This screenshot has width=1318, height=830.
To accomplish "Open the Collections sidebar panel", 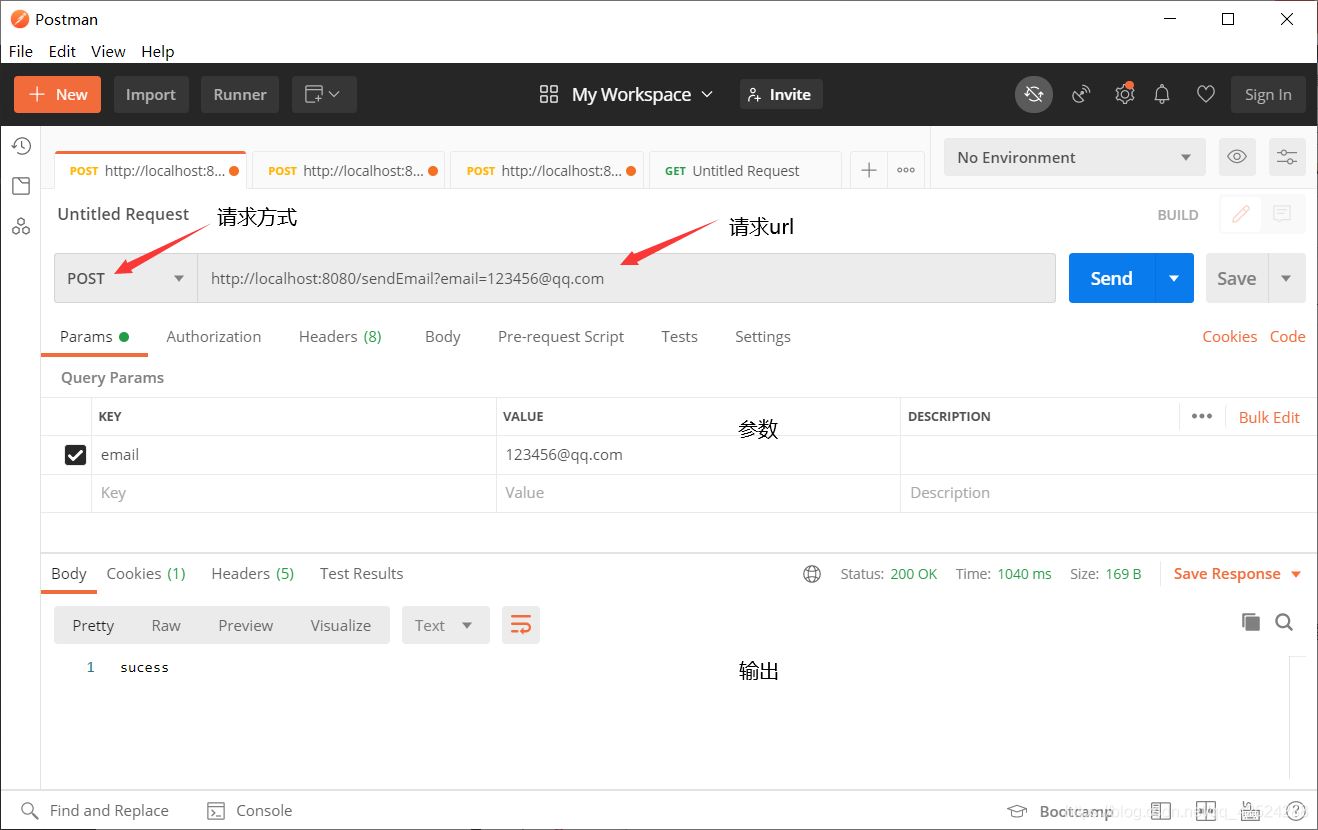I will [21, 186].
